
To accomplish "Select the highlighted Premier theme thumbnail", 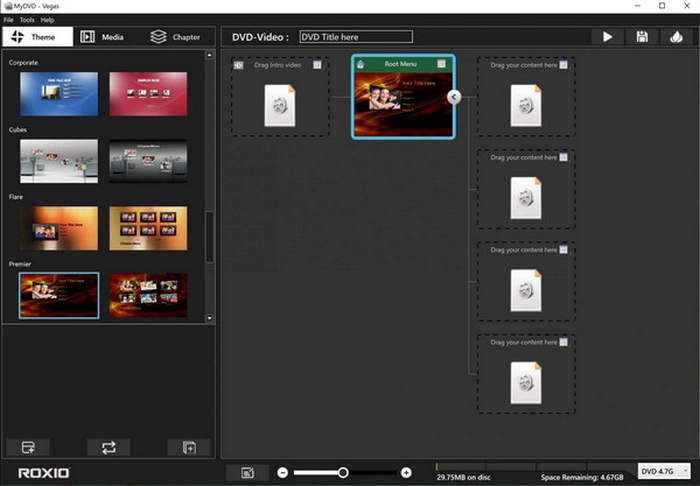I will point(59,295).
